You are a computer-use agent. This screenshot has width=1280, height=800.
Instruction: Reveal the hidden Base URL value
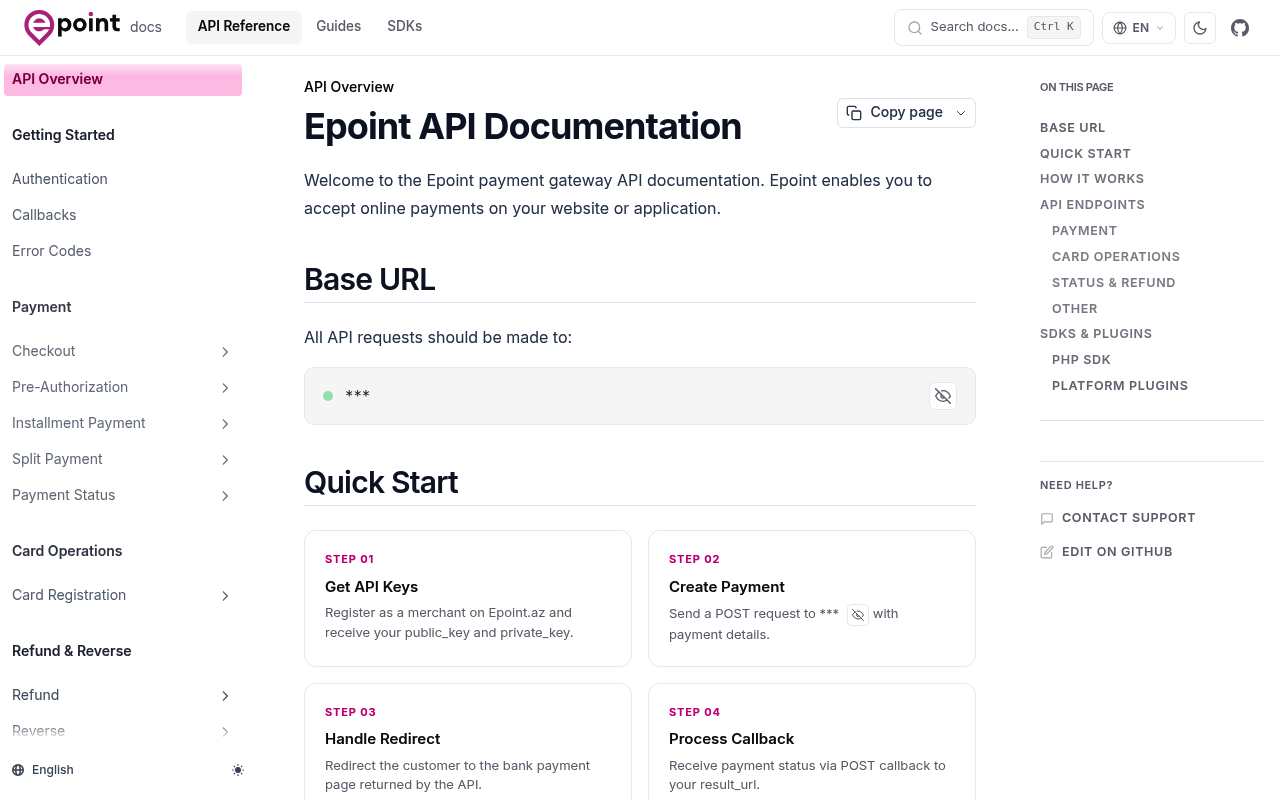point(943,396)
